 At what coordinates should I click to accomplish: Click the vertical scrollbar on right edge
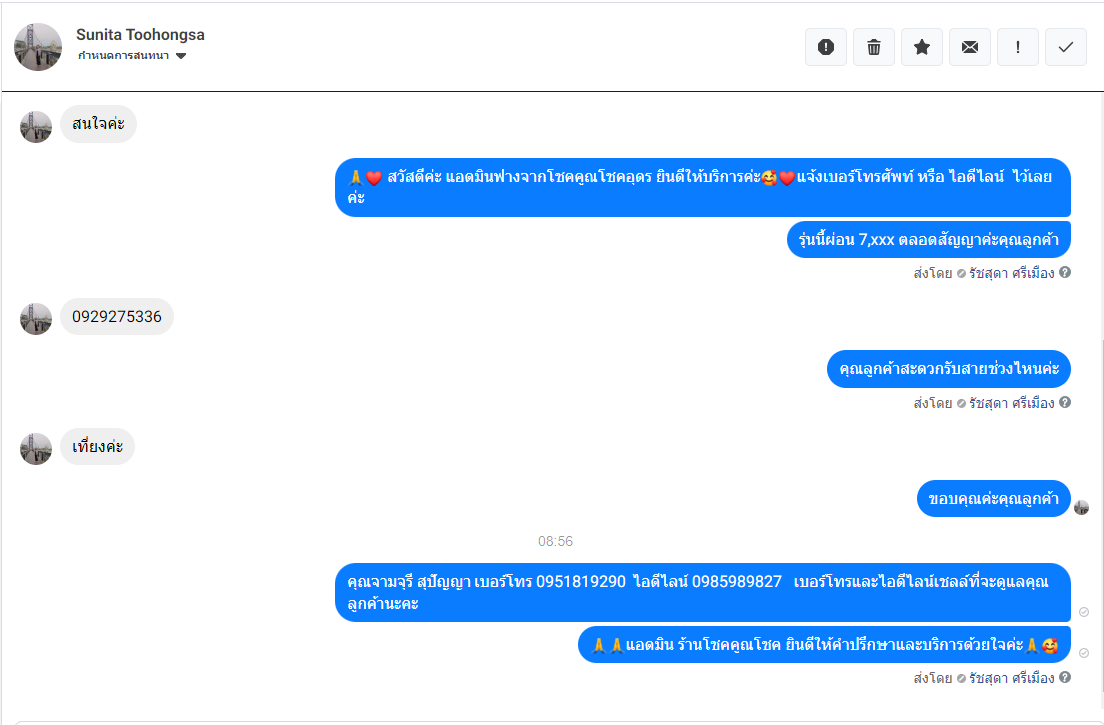point(1100,531)
